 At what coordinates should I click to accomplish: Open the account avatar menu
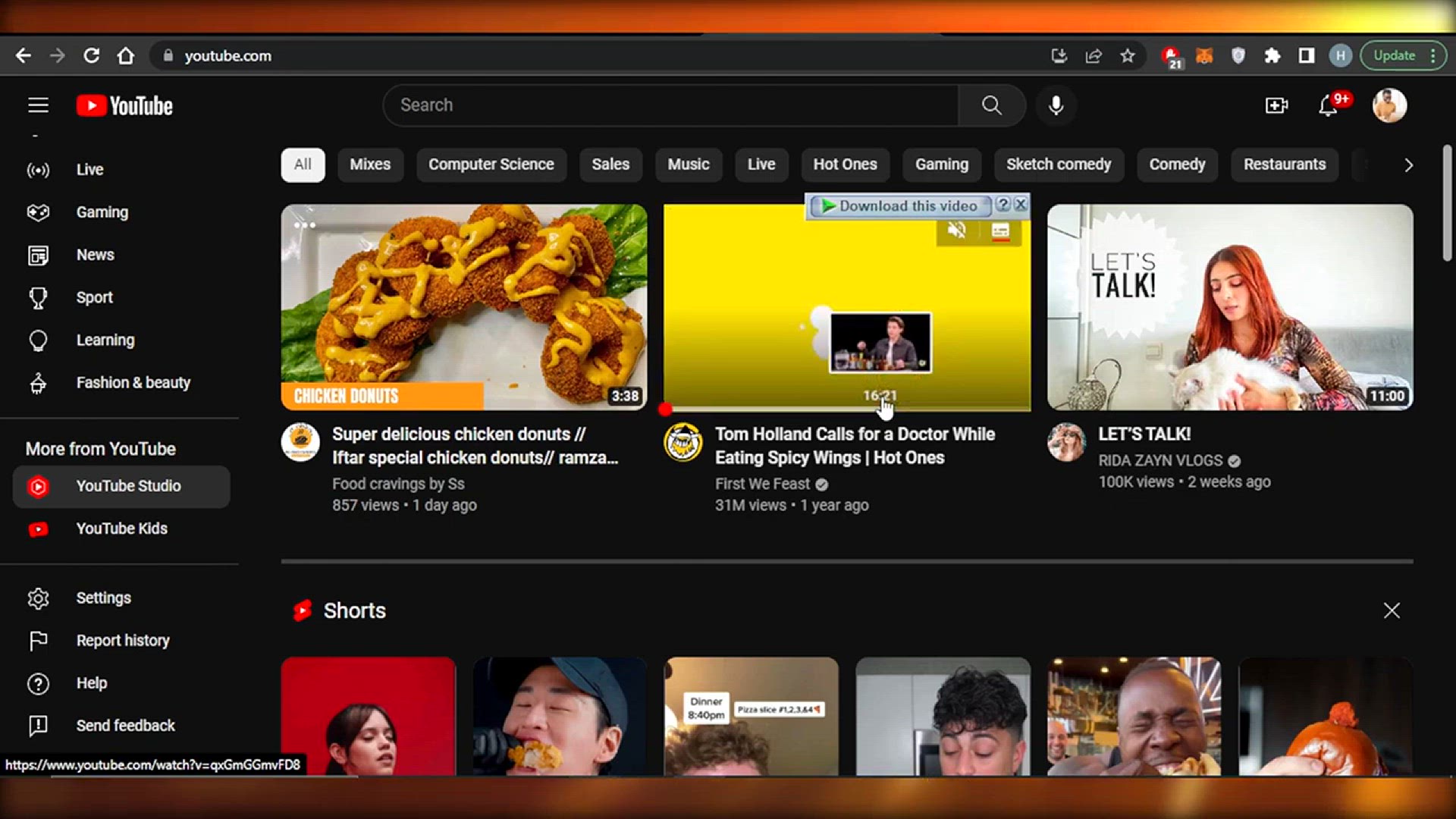[1389, 105]
